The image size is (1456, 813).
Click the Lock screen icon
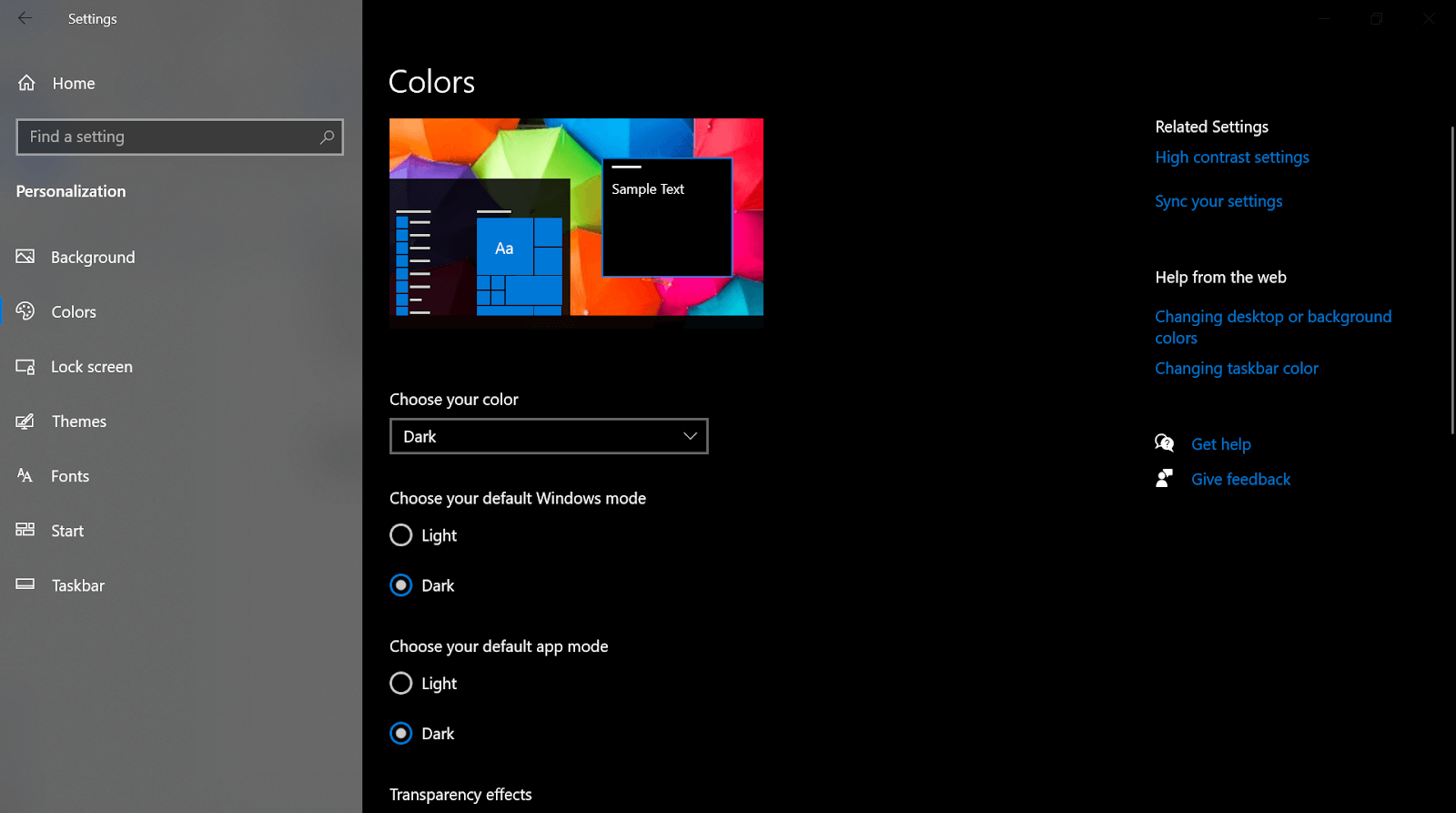tap(25, 367)
